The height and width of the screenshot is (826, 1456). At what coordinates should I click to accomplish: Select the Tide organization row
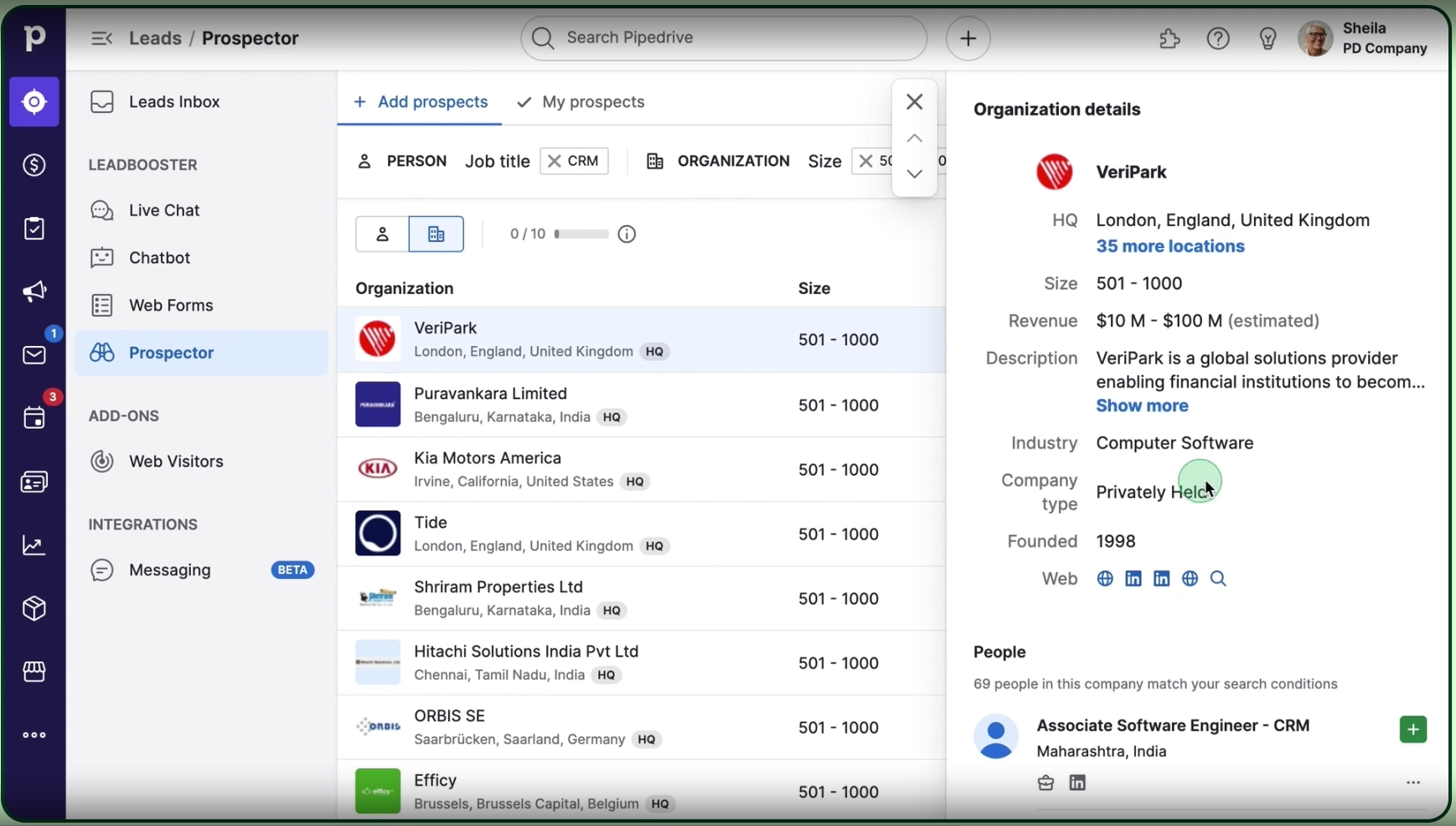(642, 534)
